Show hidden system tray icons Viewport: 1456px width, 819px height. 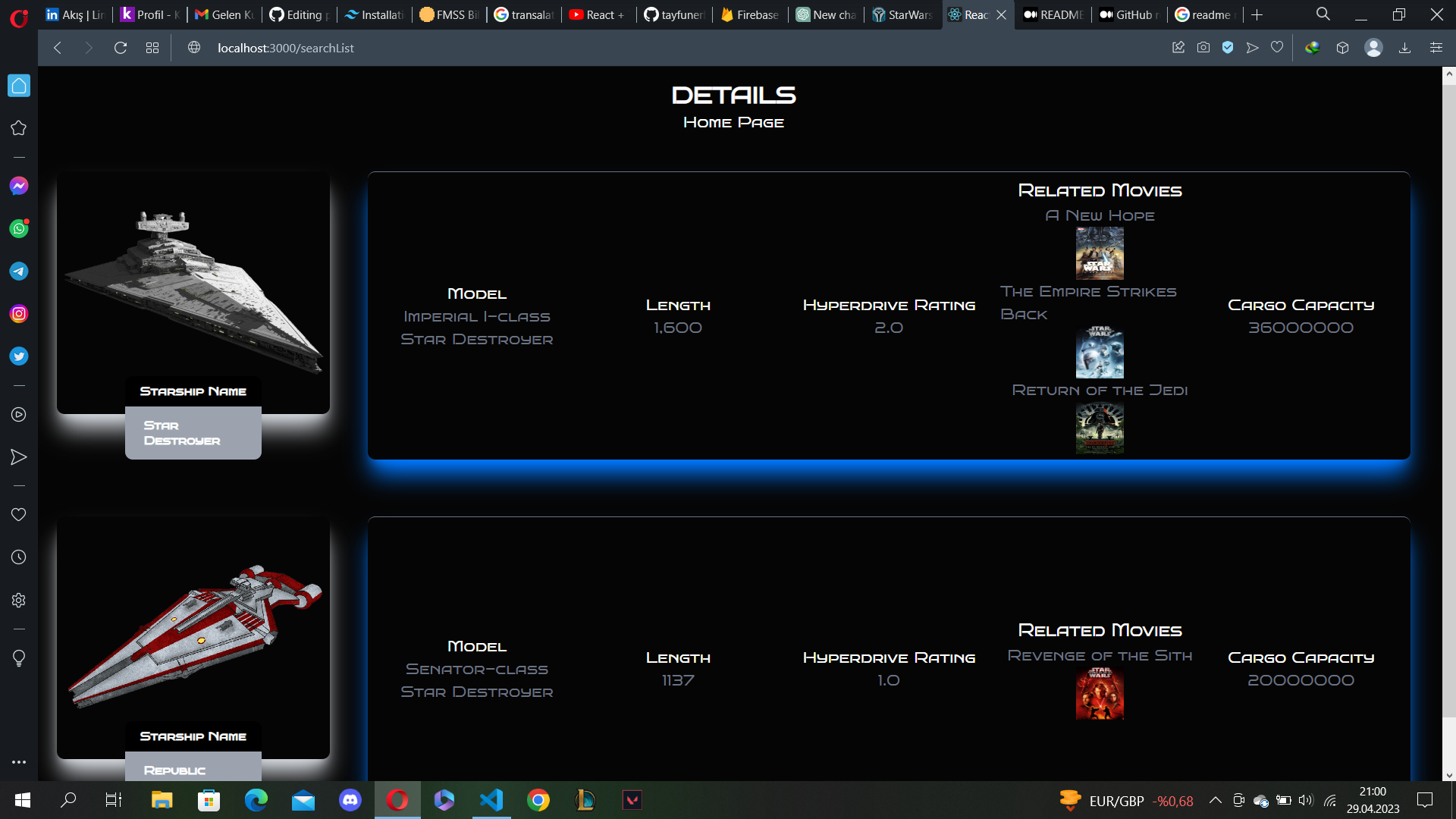click(x=1215, y=800)
